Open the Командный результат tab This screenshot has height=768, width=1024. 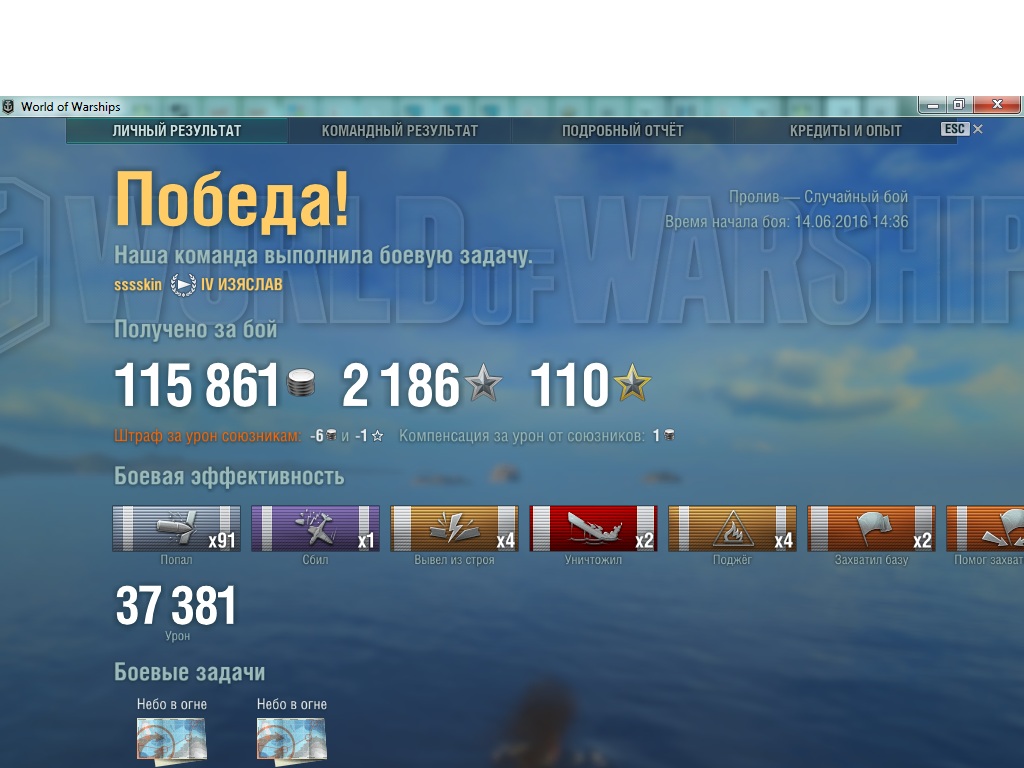400,131
